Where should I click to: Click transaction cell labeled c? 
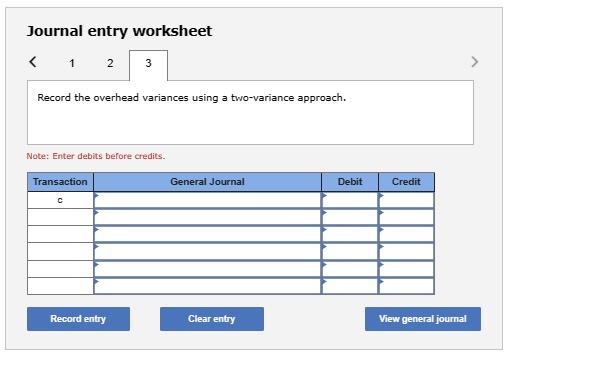click(x=60, y=200)
